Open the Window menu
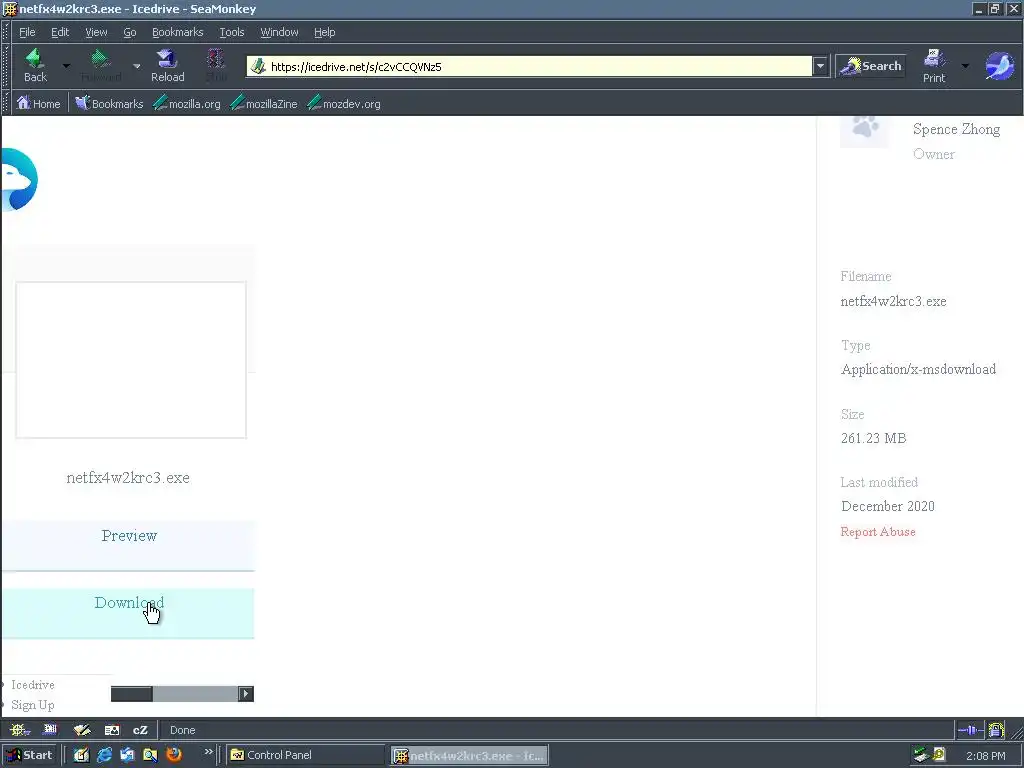 [280, 32]
